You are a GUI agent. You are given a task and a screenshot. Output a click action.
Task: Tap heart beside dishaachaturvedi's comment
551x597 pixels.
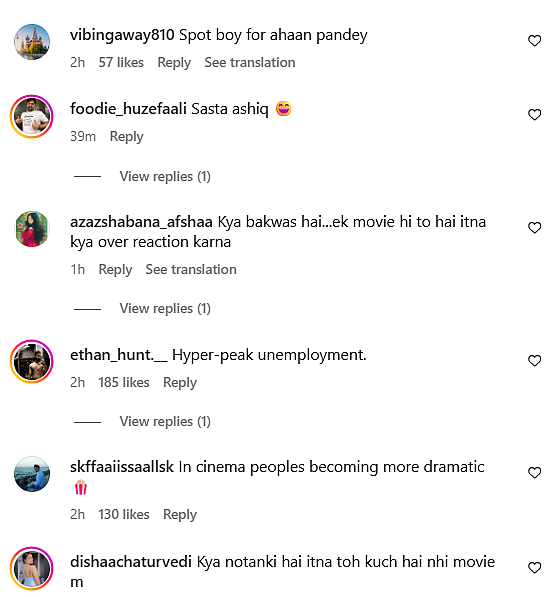534,567
